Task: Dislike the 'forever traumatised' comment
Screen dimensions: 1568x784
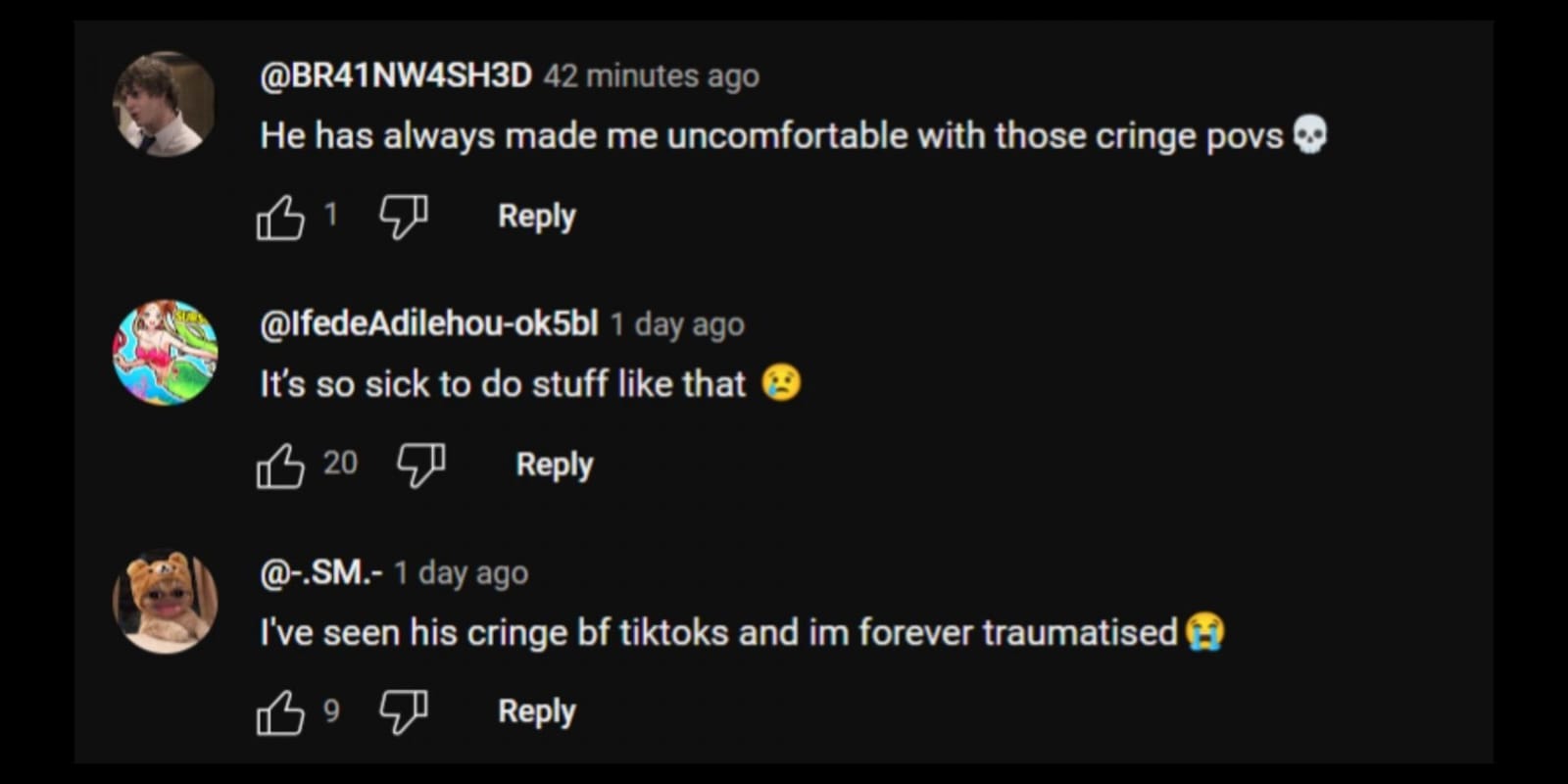Action: pos(404,712)
